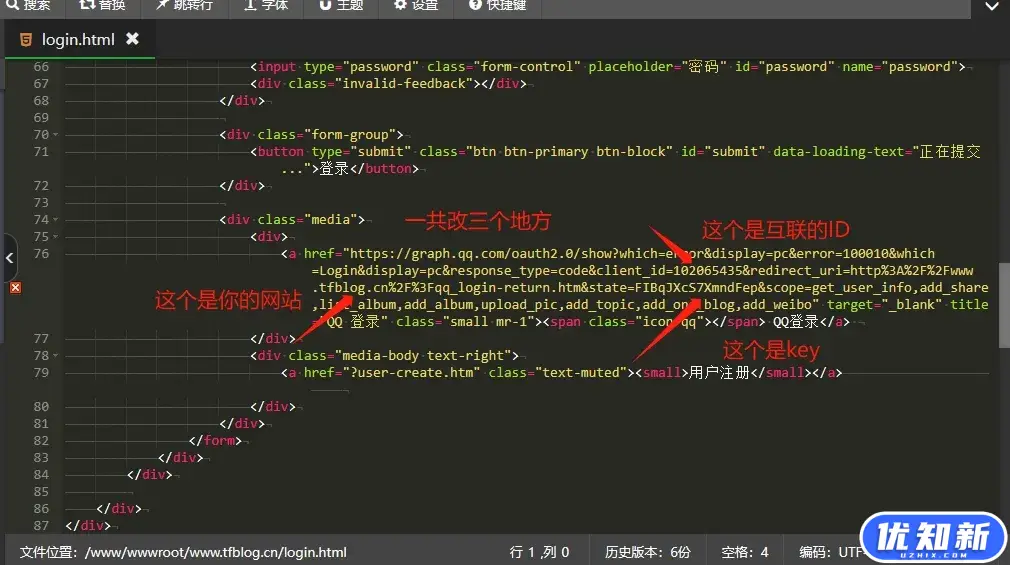This screenshot has height=565, width=1010.
Task: Click the red error marker in the gutter
Action: pos(15,288)
